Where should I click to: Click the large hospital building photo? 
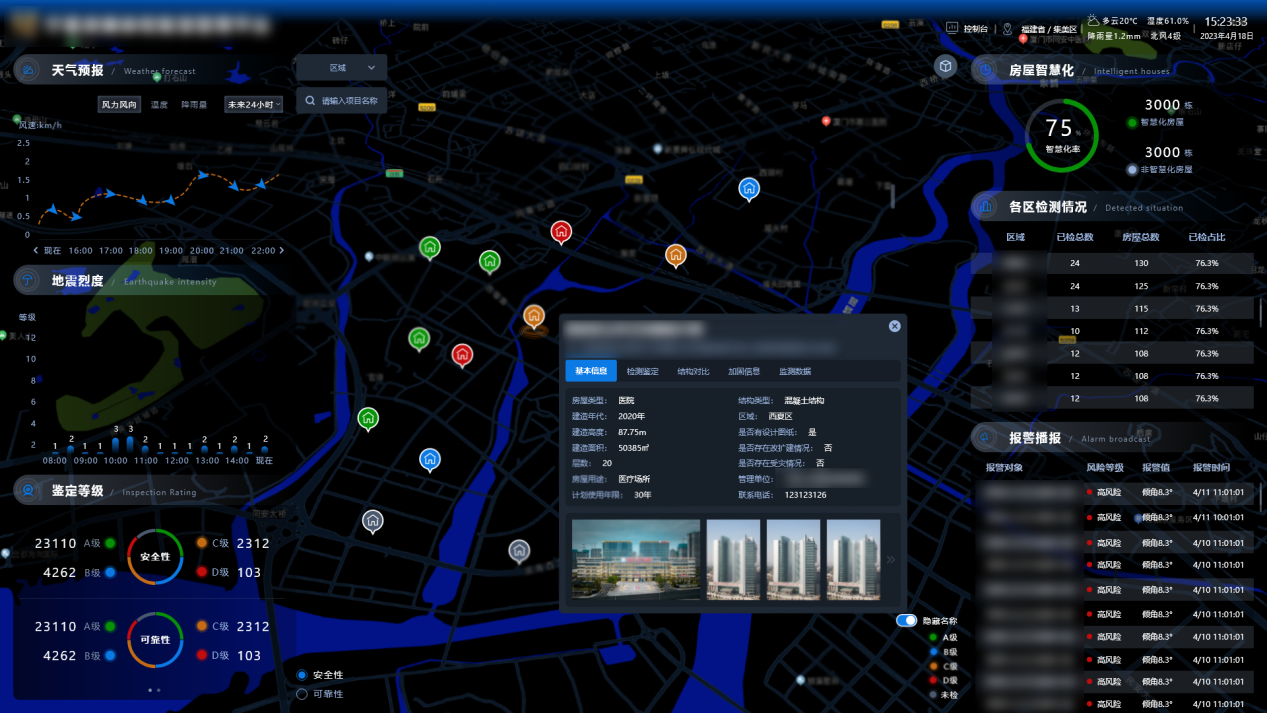pyautogui.click(x=635, y=559)
